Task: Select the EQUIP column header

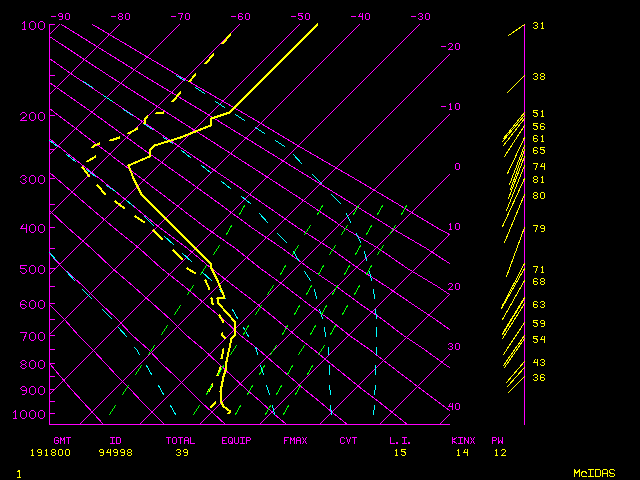Action: (x=237, y=440)
